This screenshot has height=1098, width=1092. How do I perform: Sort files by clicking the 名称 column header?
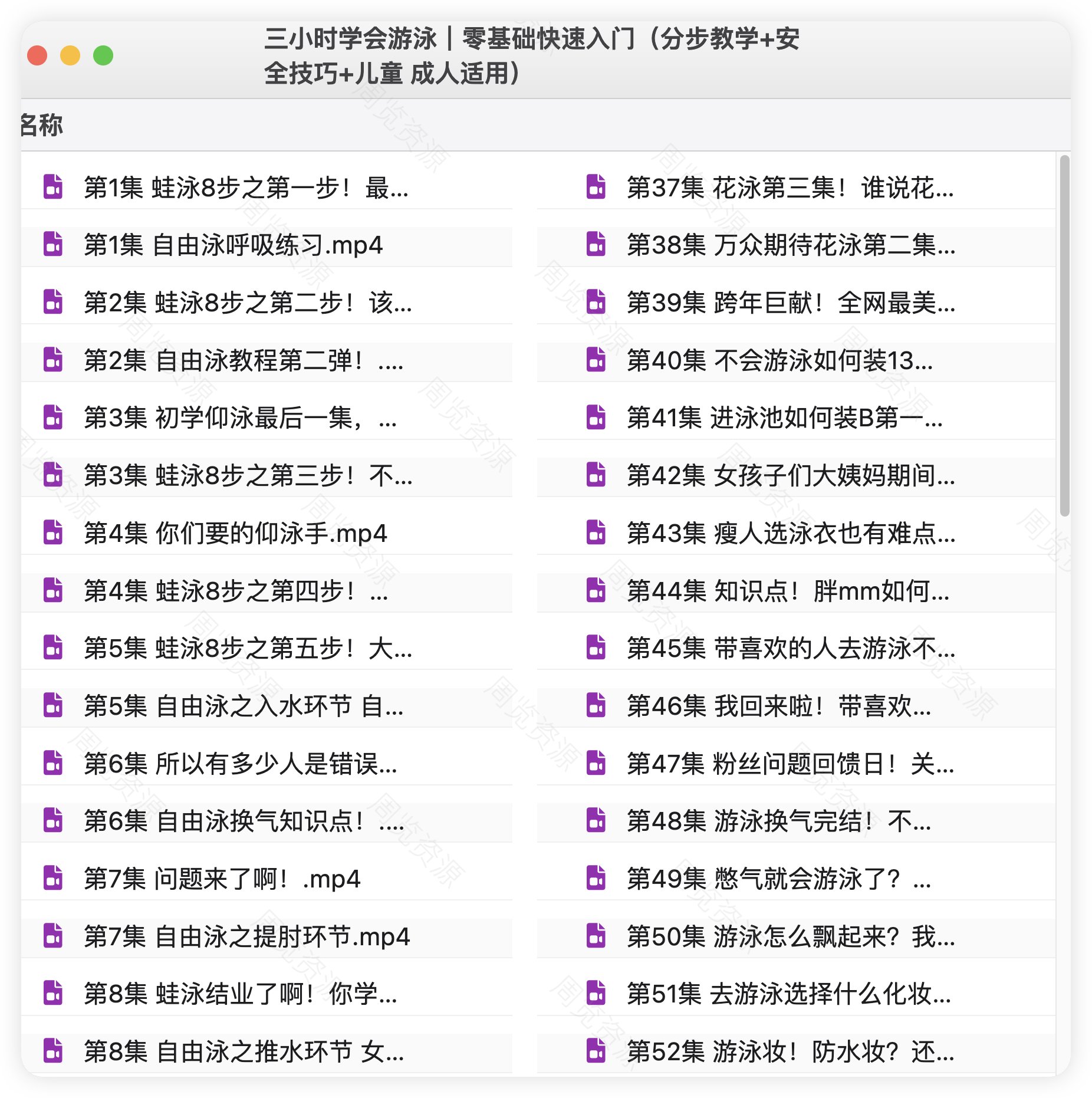(41, 125)
